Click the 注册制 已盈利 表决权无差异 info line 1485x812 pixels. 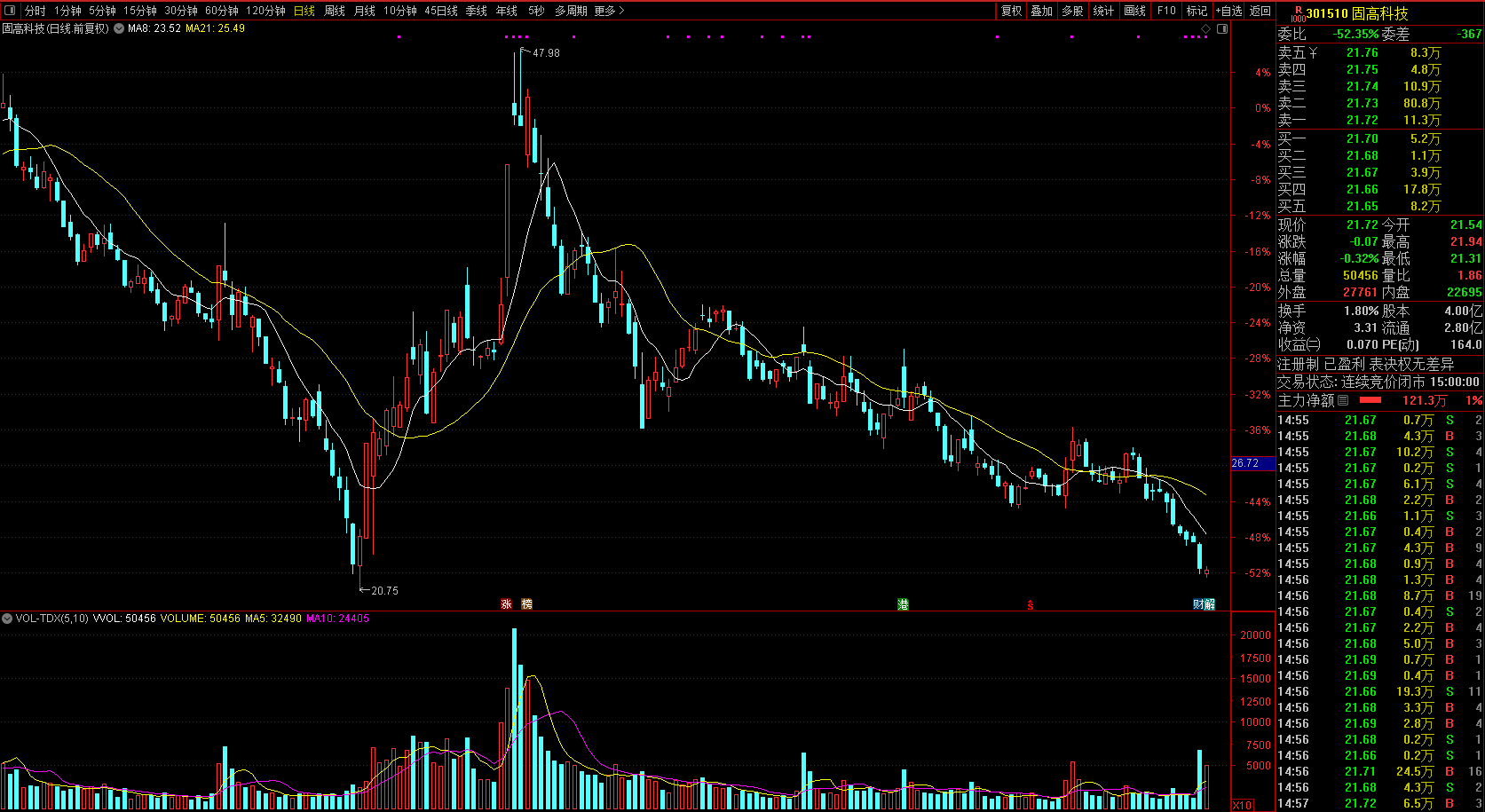pyautogui.click(x=1366, y=364)
